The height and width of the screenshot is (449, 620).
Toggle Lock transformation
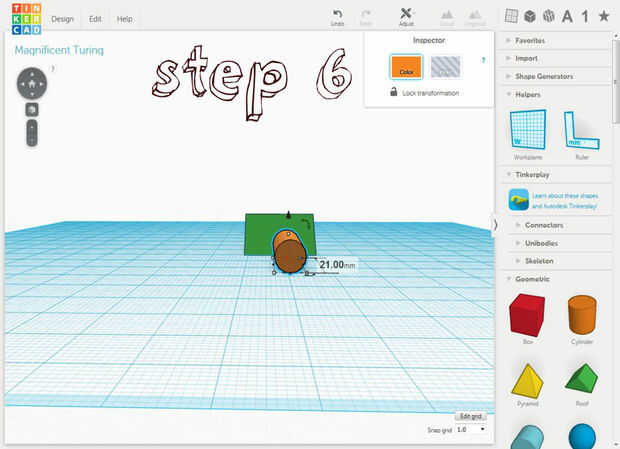[x=424, y=92]
